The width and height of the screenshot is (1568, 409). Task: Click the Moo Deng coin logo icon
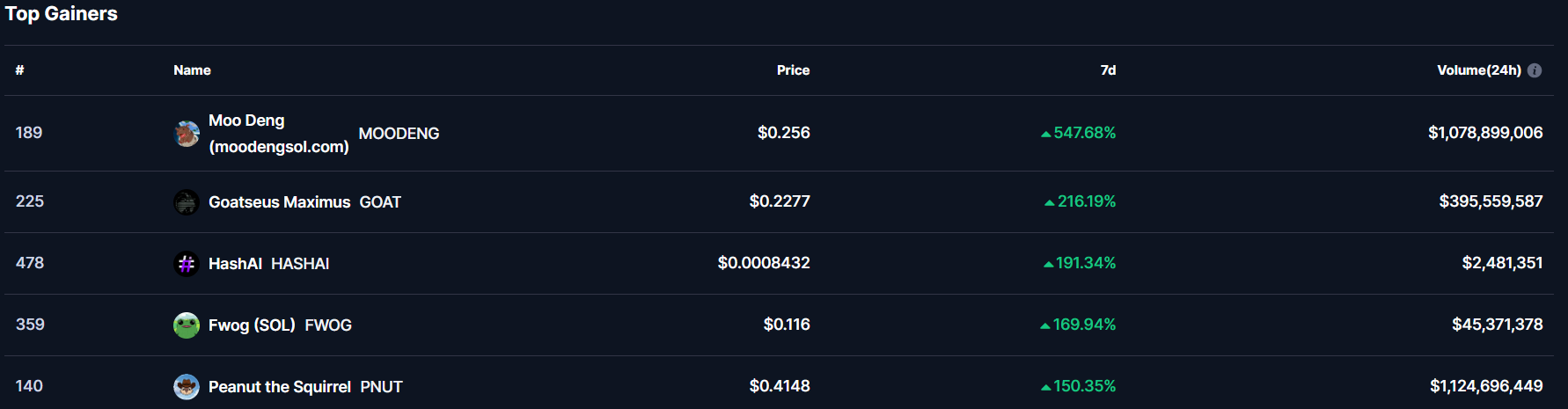pos(187,134)
